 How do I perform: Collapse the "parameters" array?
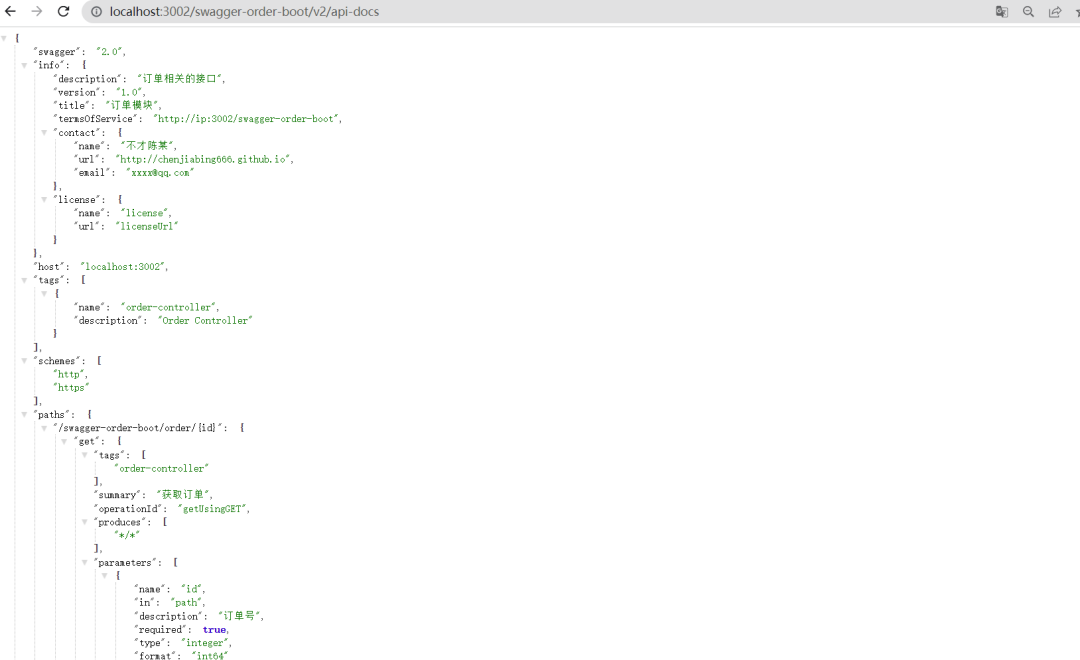[x=85, y=563]
